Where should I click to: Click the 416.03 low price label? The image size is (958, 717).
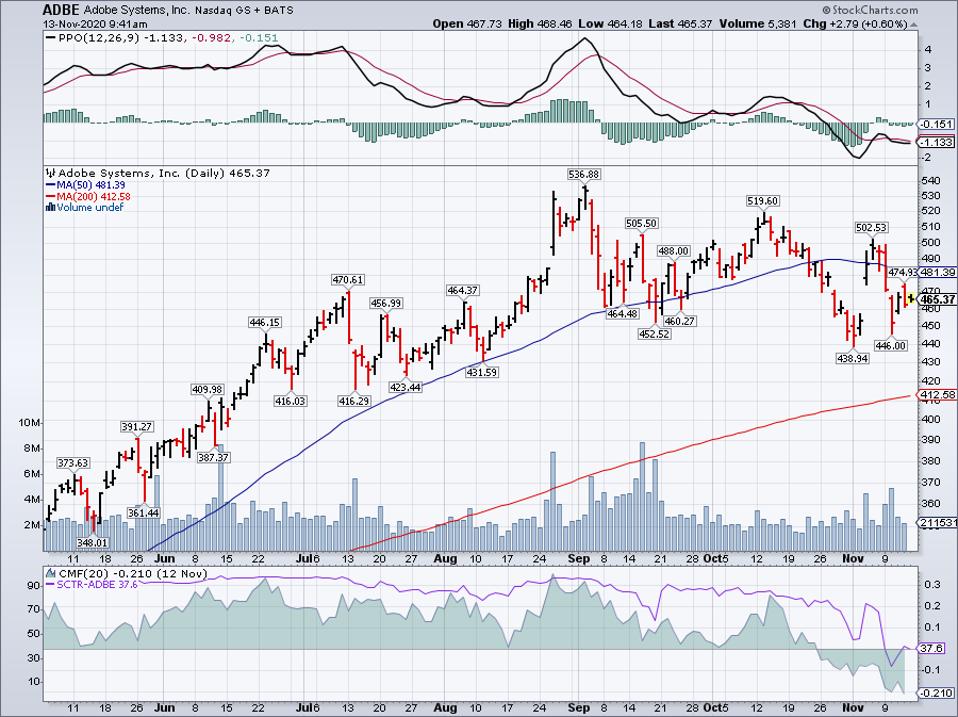point(290,401)
